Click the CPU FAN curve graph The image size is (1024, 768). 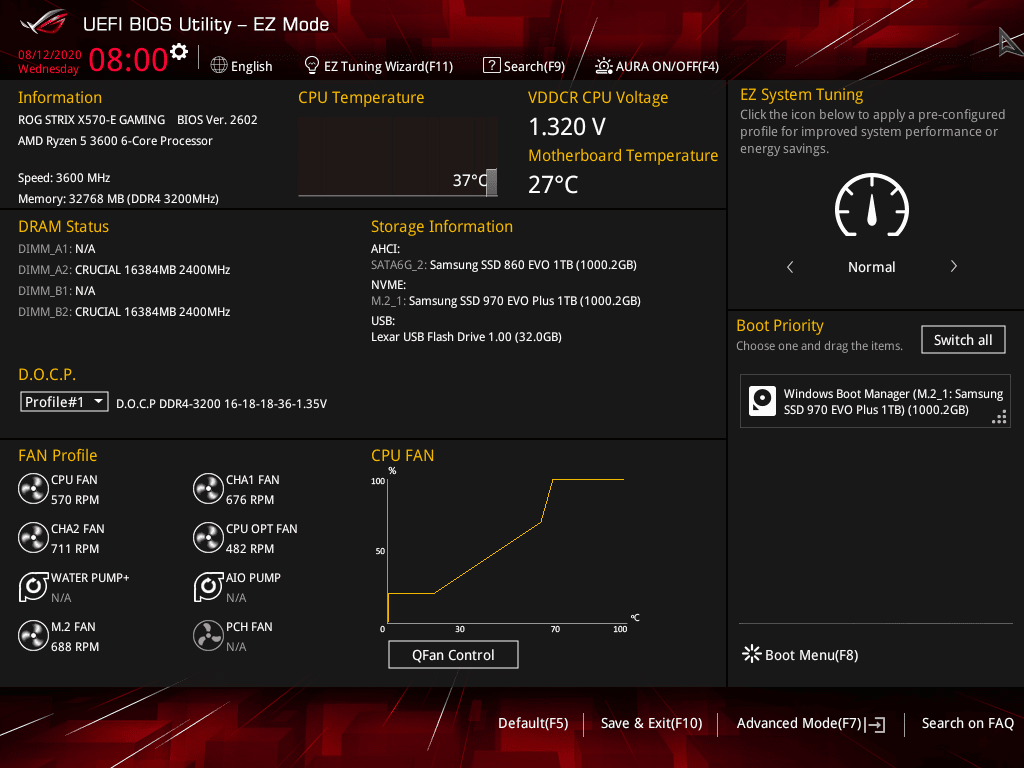506,550
